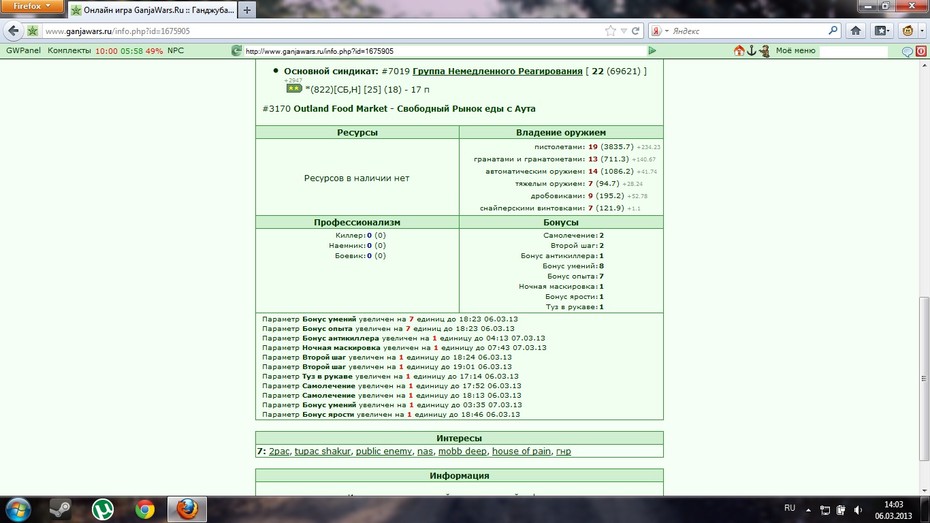Click the RU language indicator in tray
This screenshot has width=930, height=523.
point(789,508)
